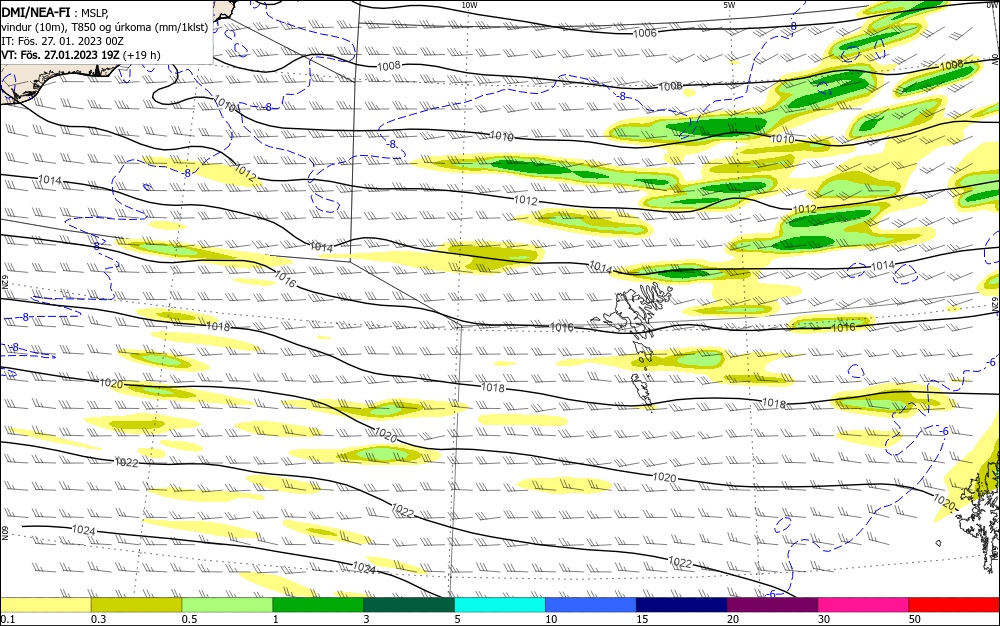This screenshot has height=626, width=1000.
Task: Click the -6 isotherm label at bottom
Action: tap(771, 593)
